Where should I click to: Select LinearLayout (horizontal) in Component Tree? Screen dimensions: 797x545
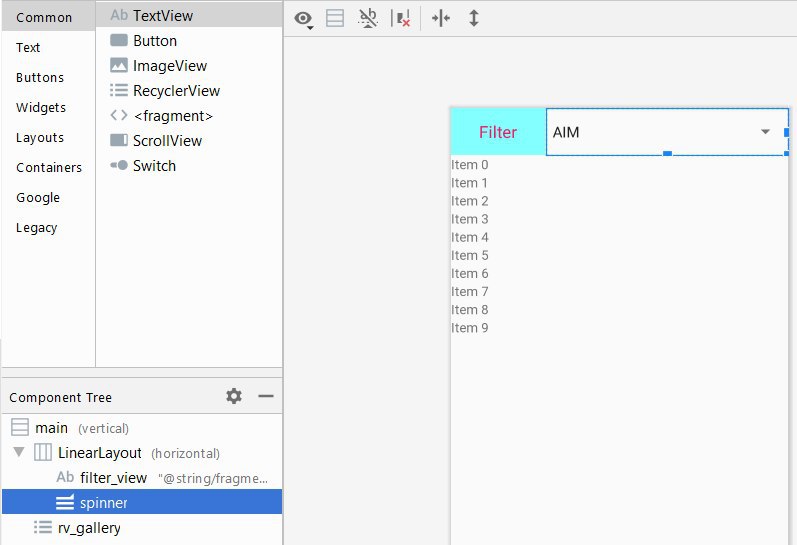[x=142, y=452]
